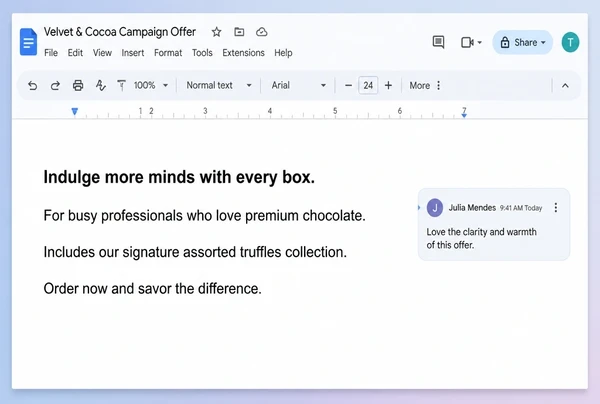Select the left indent marker on the ruler
600x404 pixels.
click(75, 111)
